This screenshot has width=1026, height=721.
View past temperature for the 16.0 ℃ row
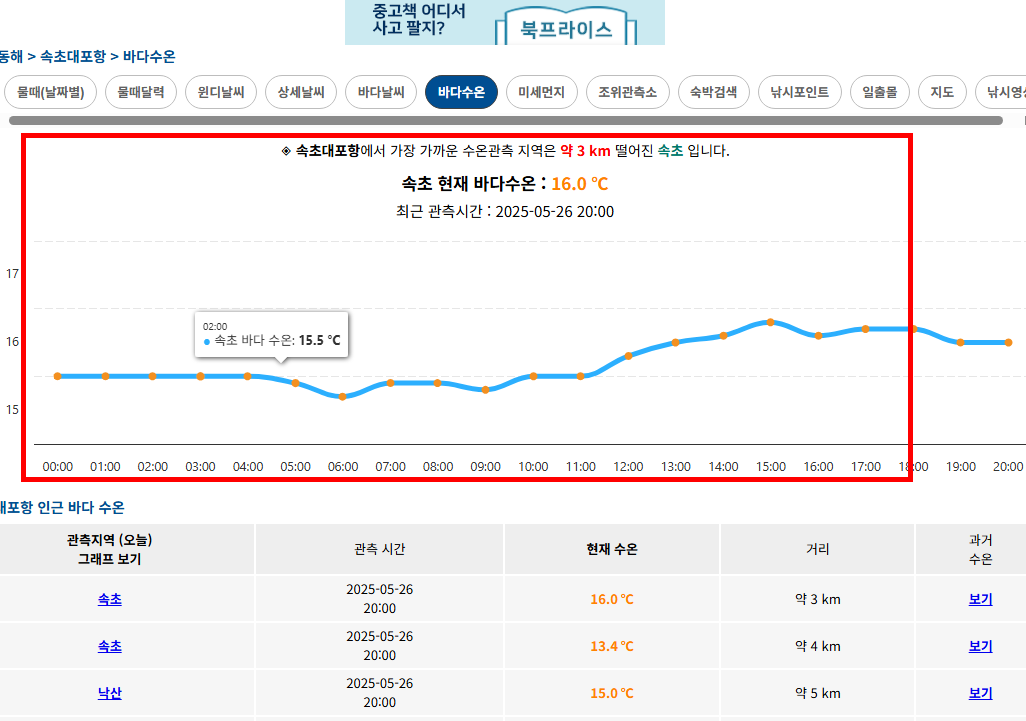click(980, 599)
